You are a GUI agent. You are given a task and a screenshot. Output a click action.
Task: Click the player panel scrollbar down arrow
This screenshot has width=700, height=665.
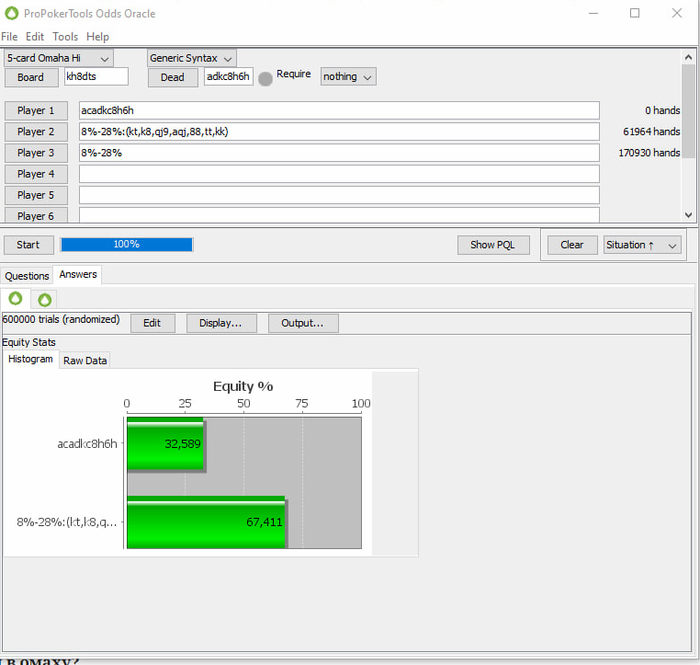click(x=688, y=215)
